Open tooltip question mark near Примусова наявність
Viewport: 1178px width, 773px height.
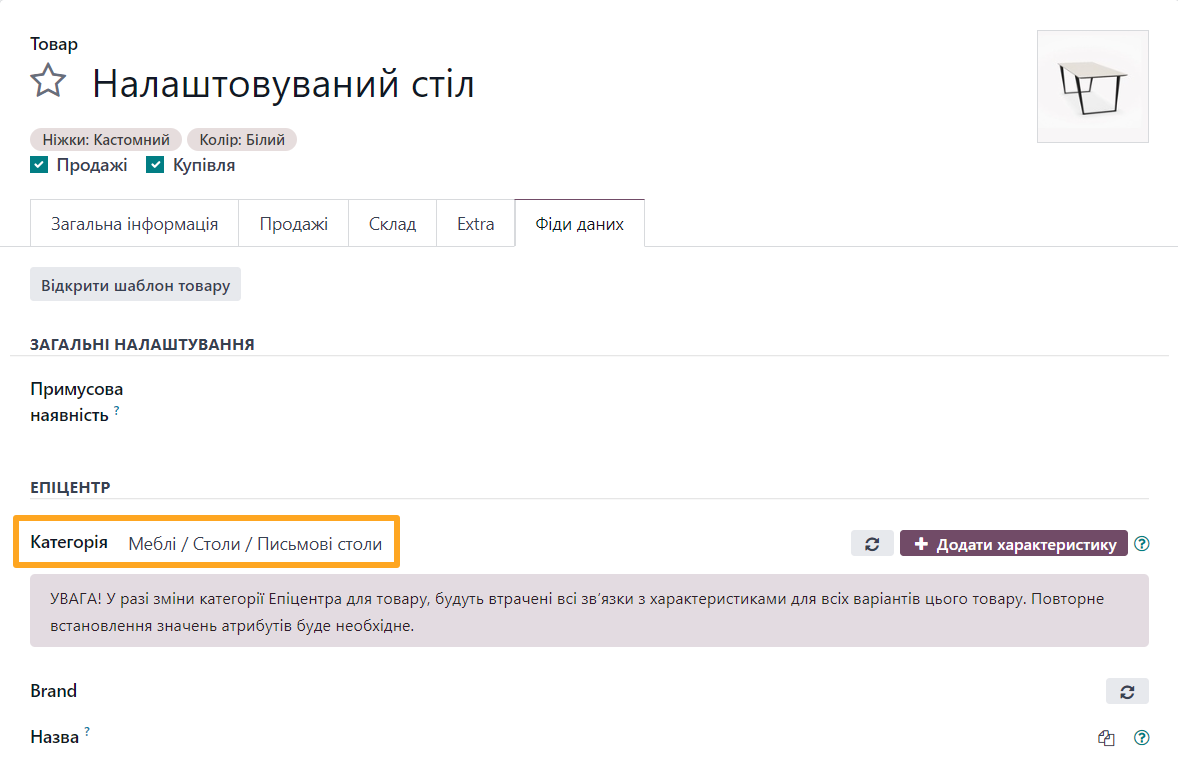(x=116, y=410)
